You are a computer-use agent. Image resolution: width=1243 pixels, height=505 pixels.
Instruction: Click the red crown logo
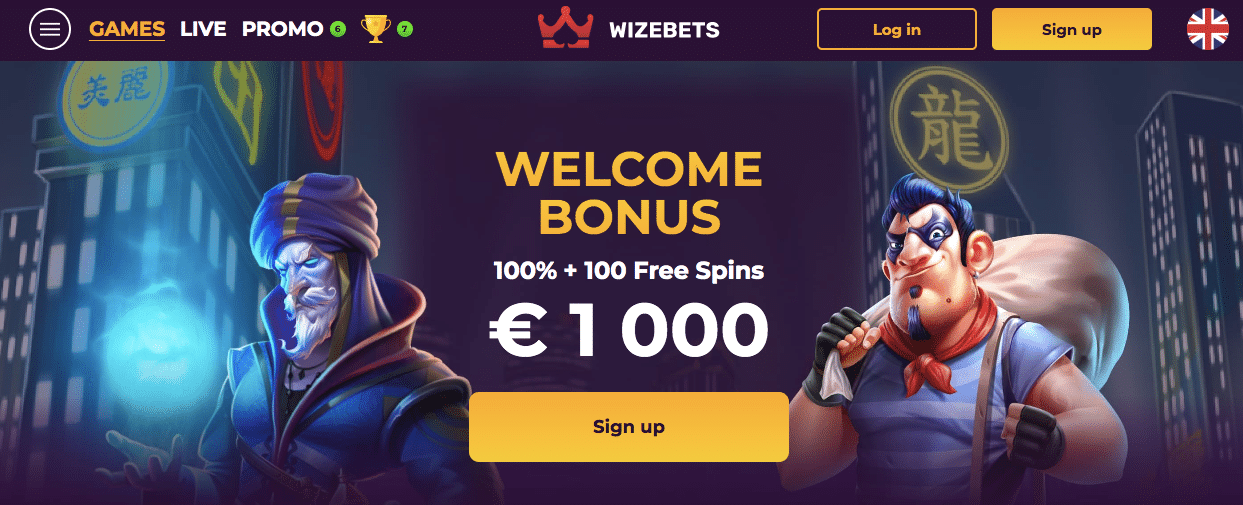(x=565, y=30)
